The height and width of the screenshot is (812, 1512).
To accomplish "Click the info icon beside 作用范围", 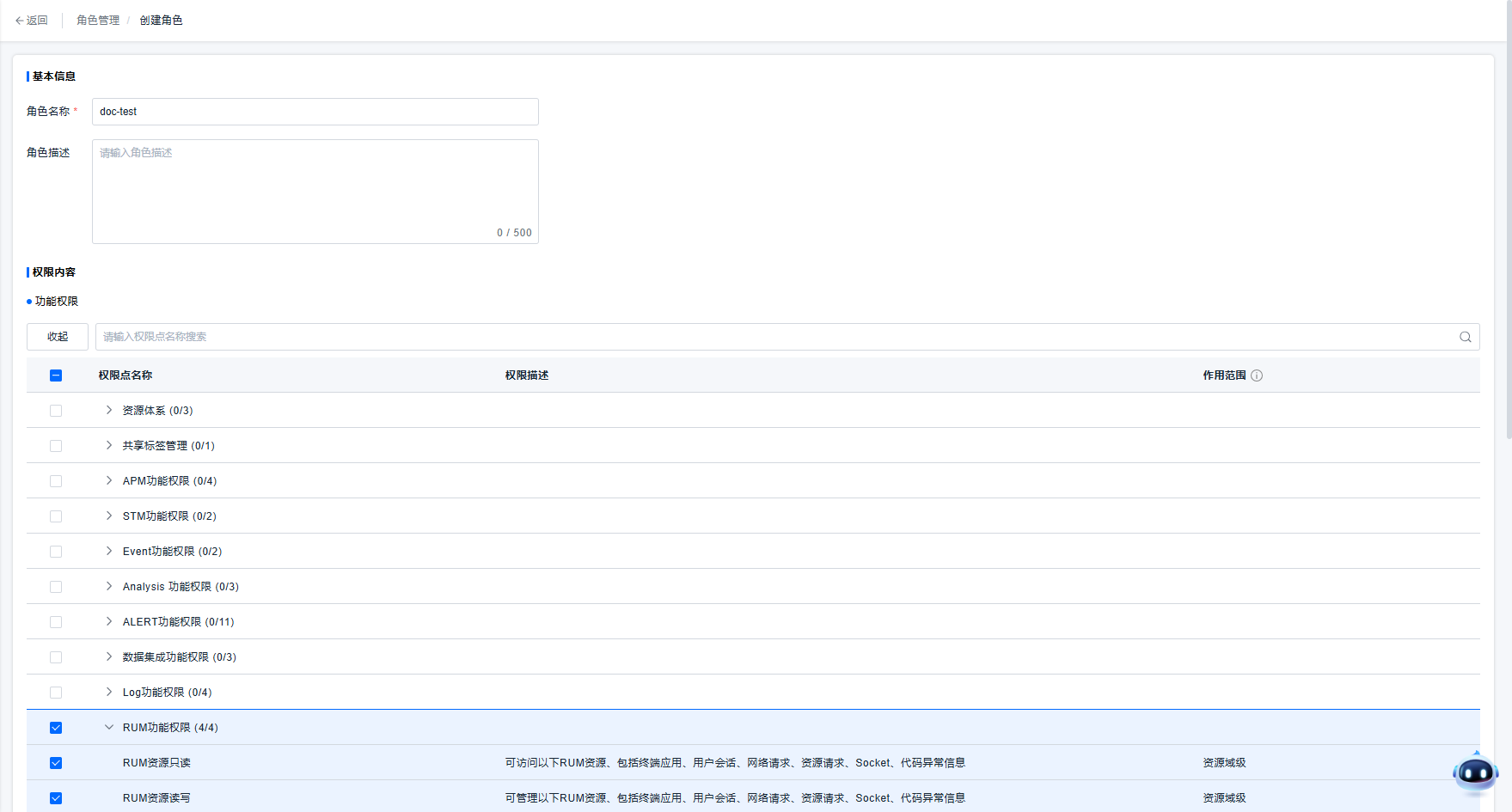I will coord(1257,375).
